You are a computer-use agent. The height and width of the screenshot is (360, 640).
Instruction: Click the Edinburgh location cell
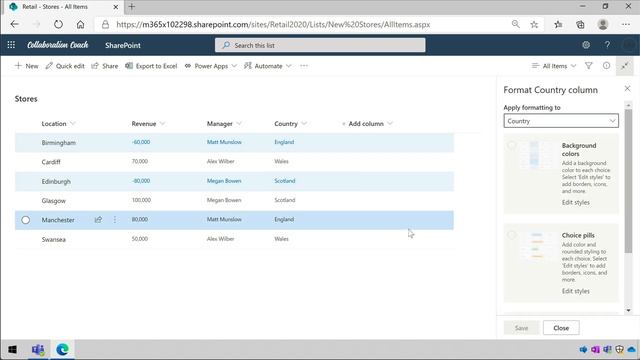(56, 181)
